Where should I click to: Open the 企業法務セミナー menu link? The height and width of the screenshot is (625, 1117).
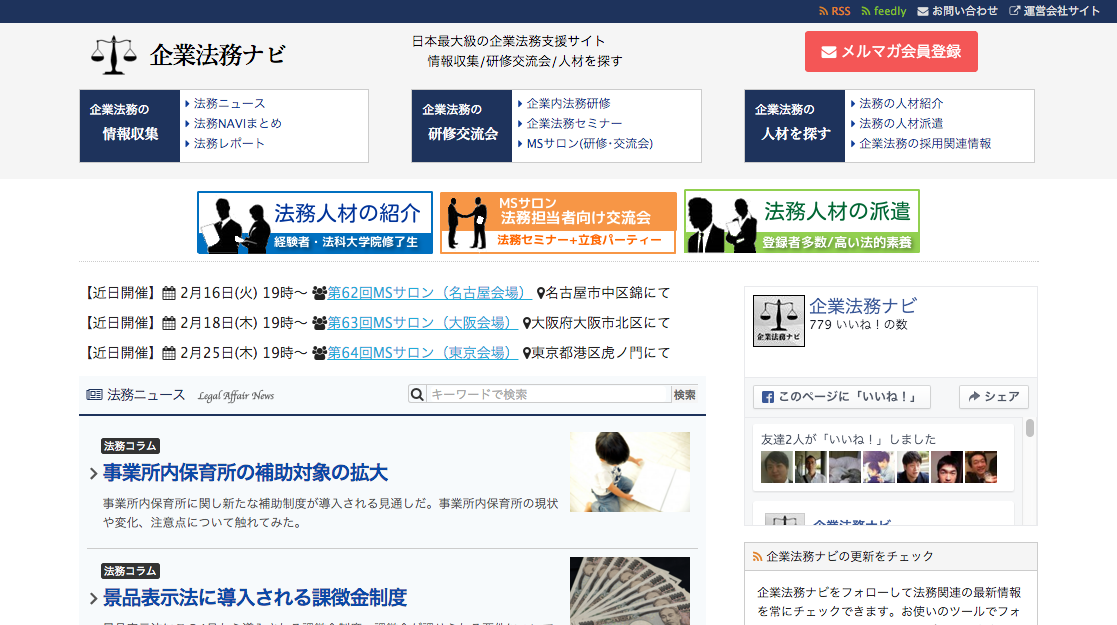click(x=574, y=123)
